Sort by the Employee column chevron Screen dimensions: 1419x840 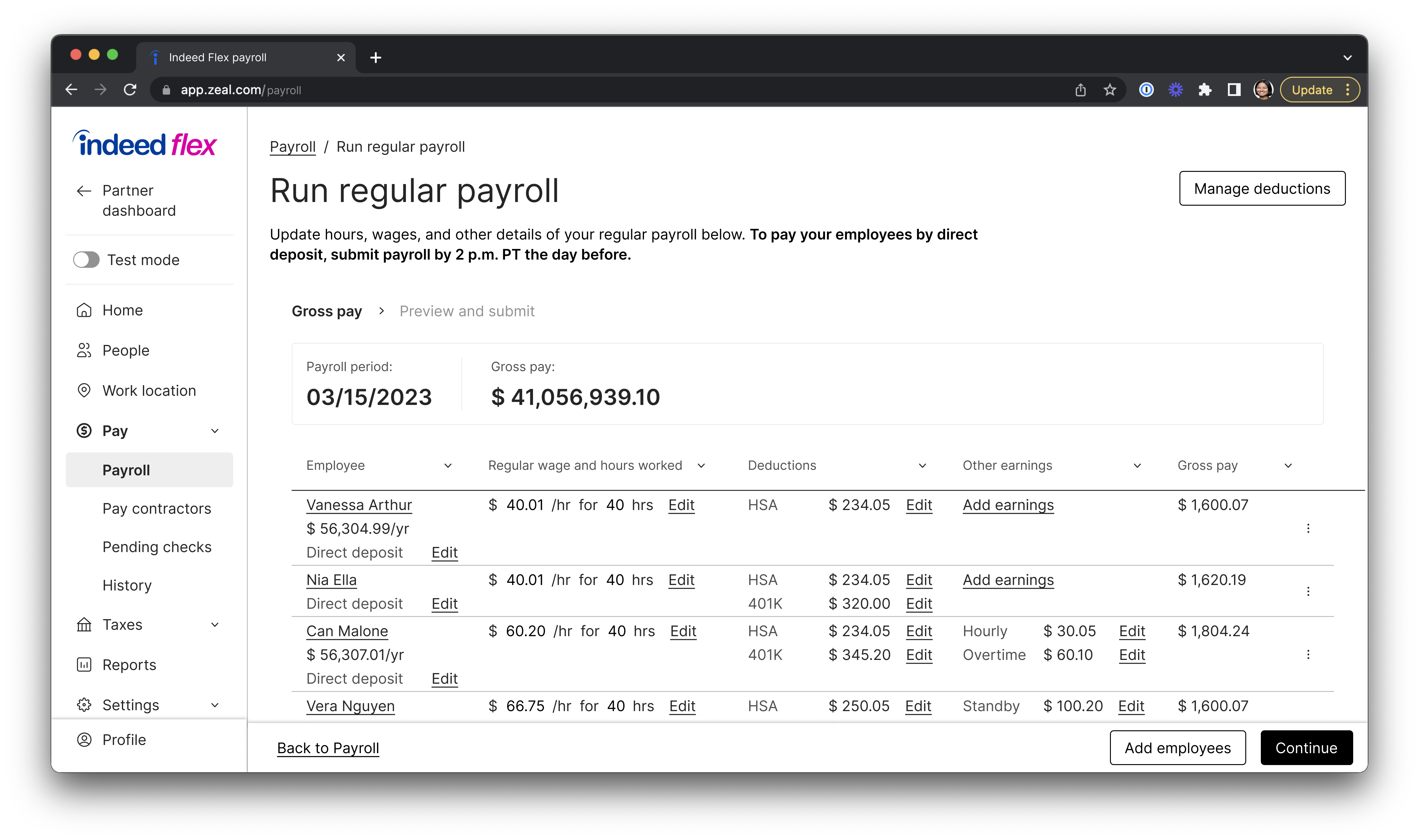pos(448,466)
